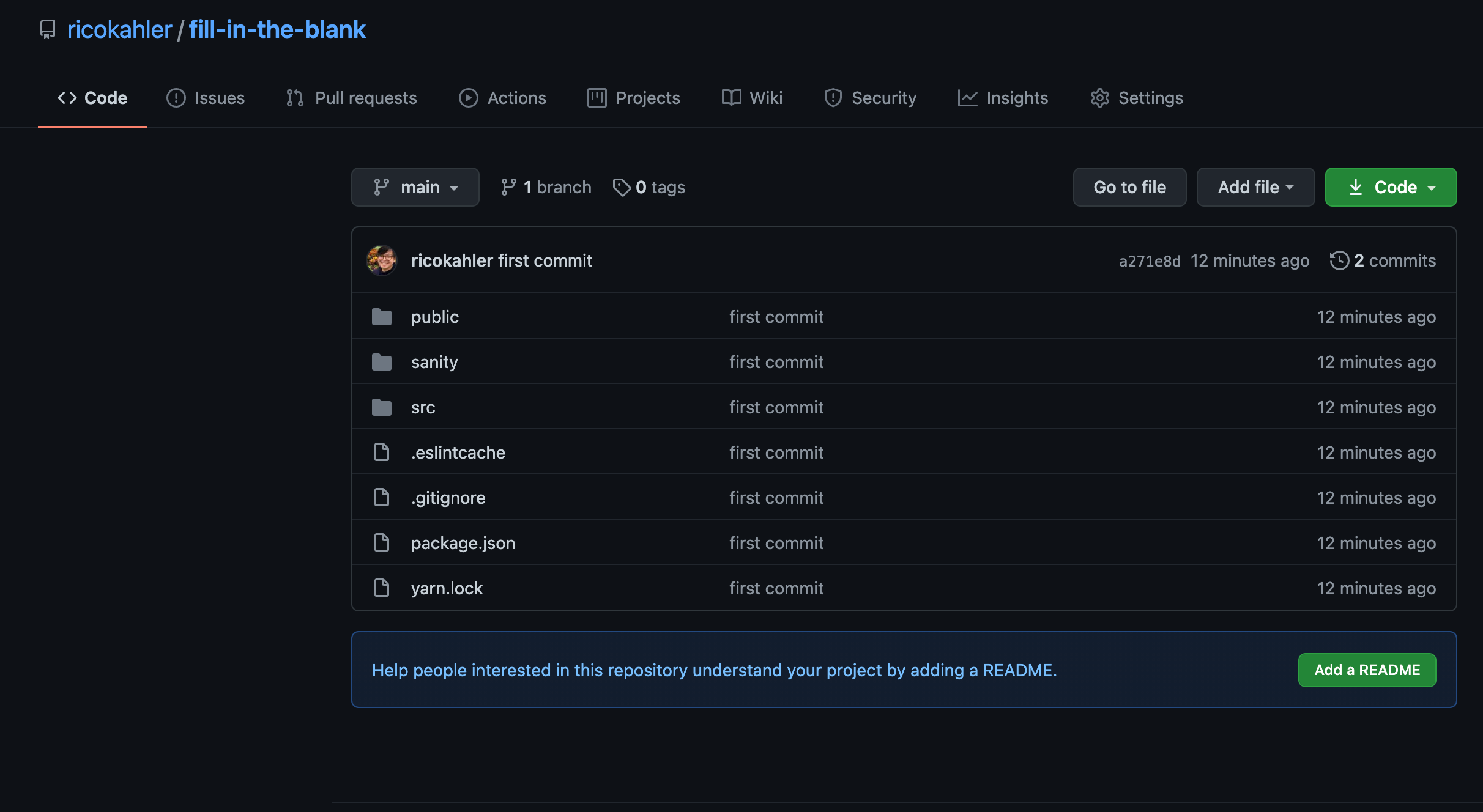The height and width of the screenshot is (812, 1483).
Task: Go to the Actions tab
Action: point(502,98)
